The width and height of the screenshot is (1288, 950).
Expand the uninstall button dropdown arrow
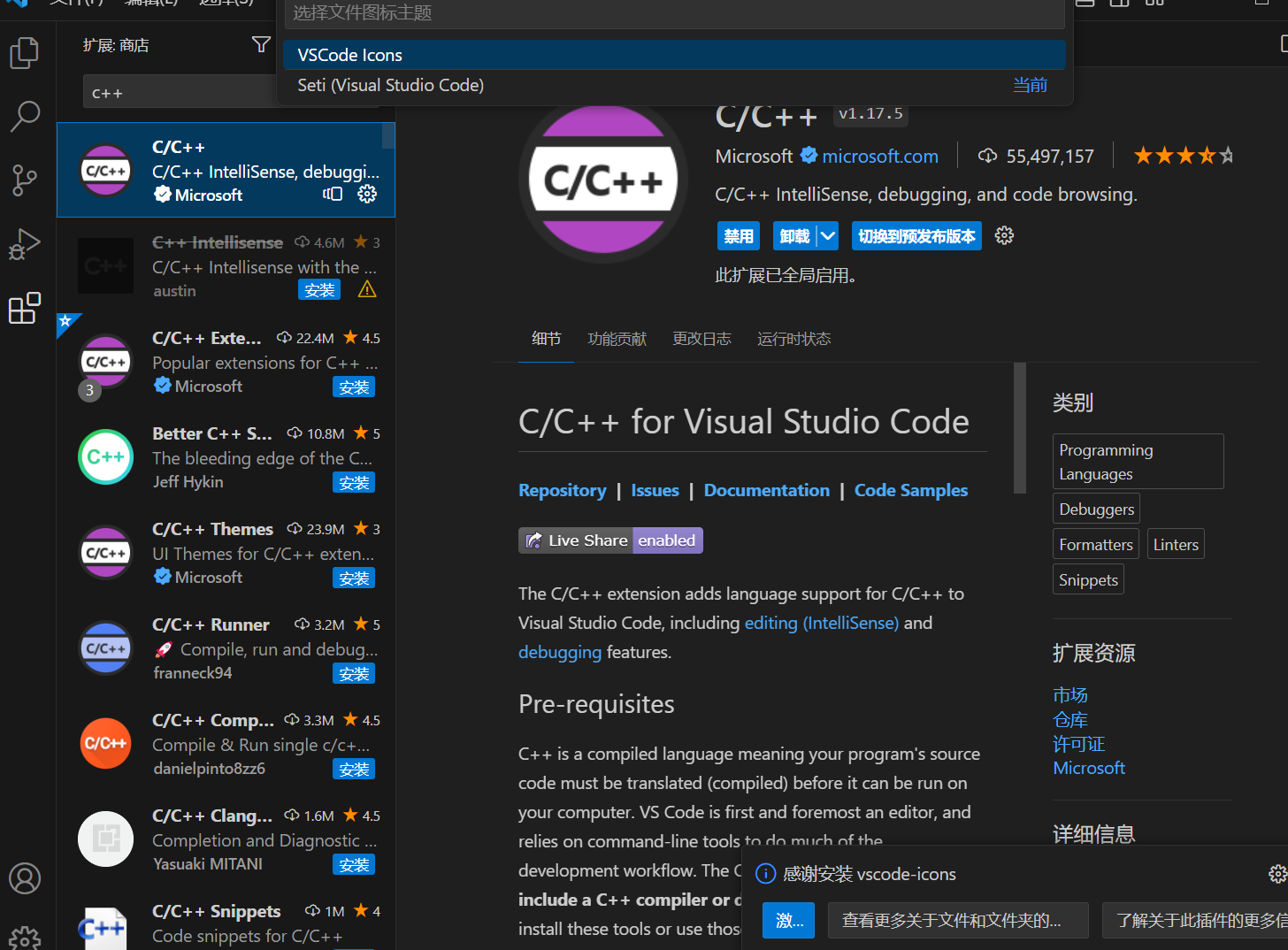click(x=828, y=236)
